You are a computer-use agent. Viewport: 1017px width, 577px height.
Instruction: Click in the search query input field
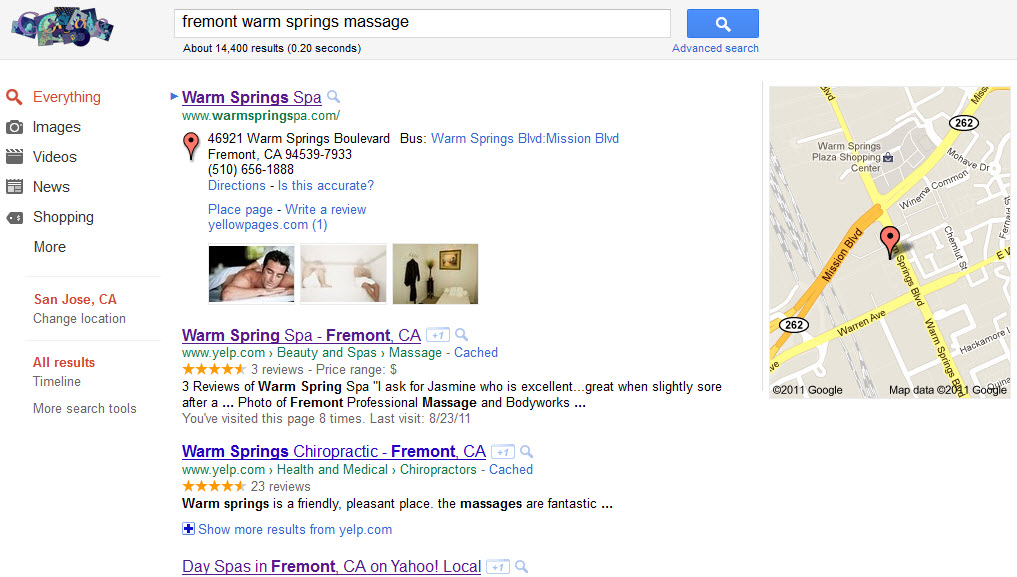(x=422, y=23)
